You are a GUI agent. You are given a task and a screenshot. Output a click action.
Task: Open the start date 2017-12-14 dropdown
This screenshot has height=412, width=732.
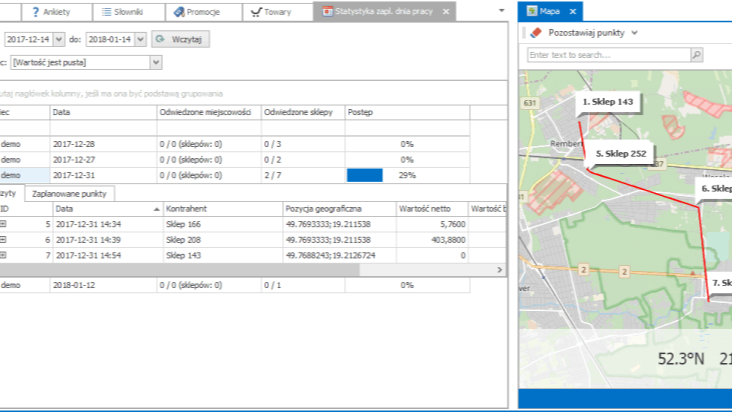point(58,39)
